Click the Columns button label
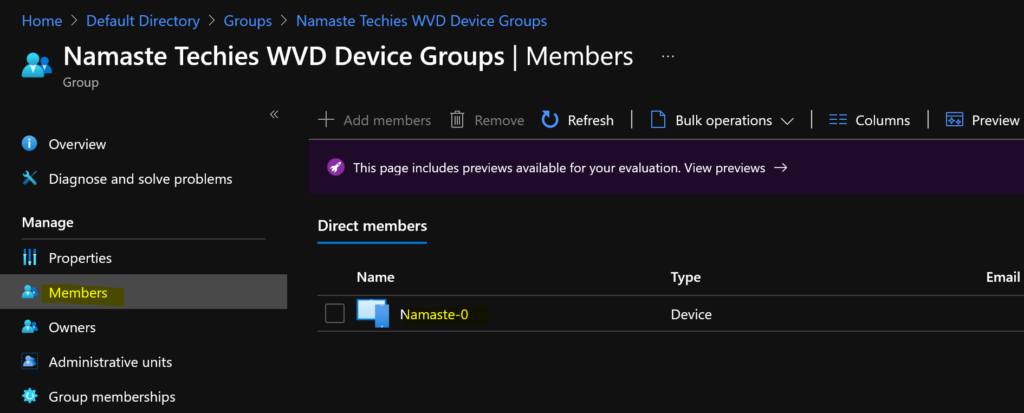The height and width of the screenshot is (413, 1024). tap(882, 120)
